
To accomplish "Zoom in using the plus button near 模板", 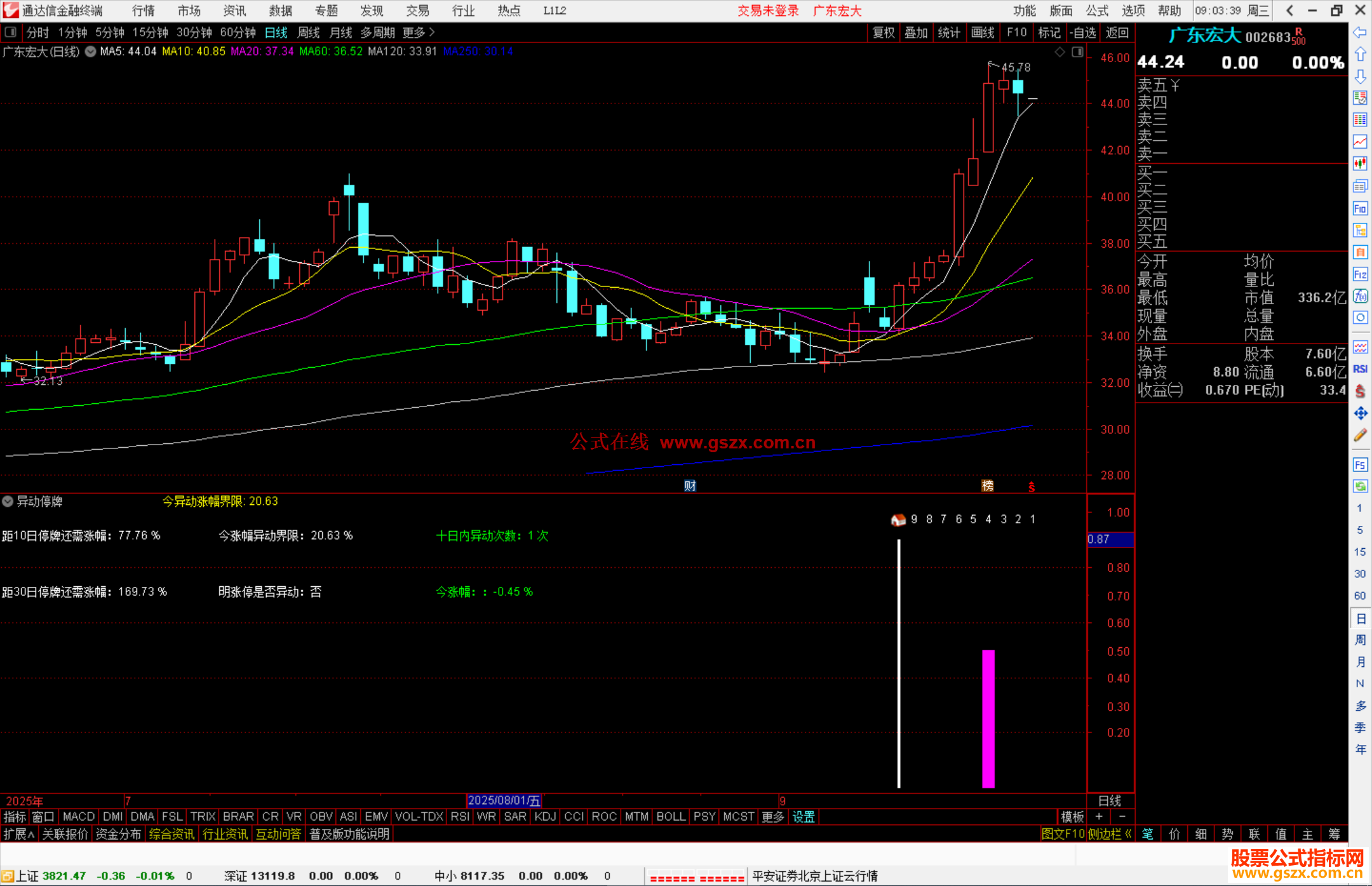I will click(x=1099, y=817).
